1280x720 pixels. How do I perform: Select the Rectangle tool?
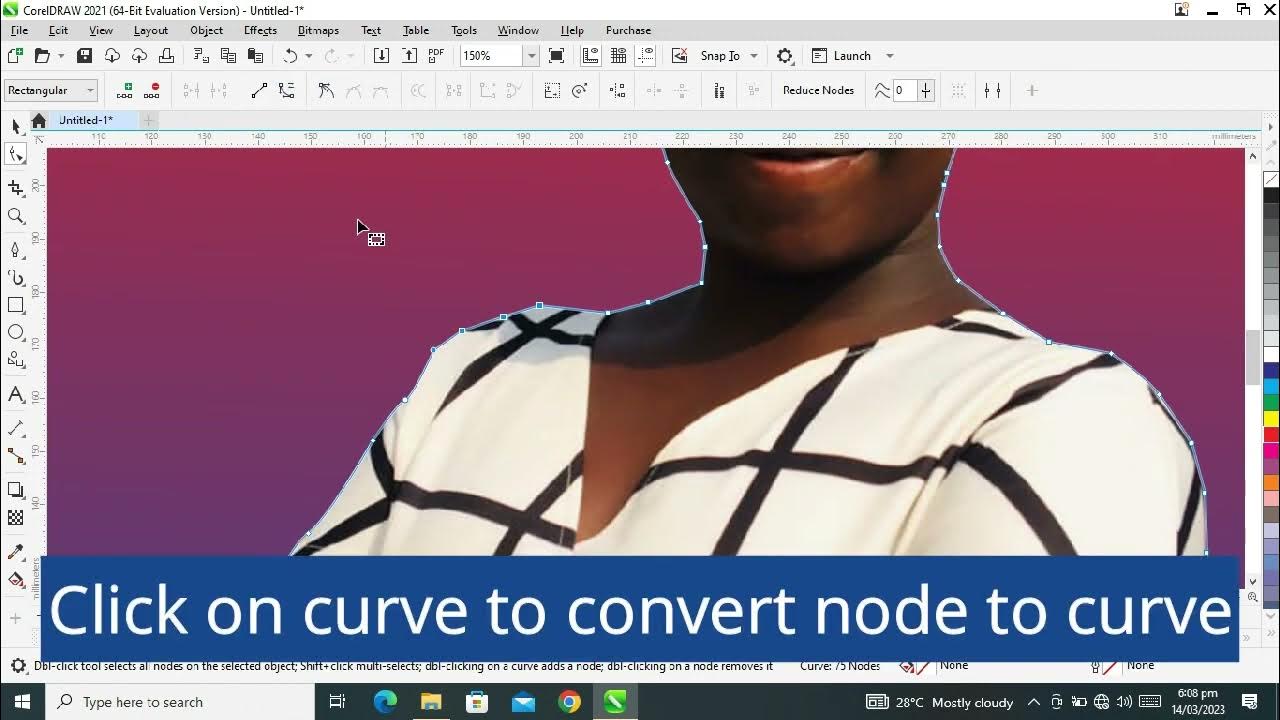14,305
